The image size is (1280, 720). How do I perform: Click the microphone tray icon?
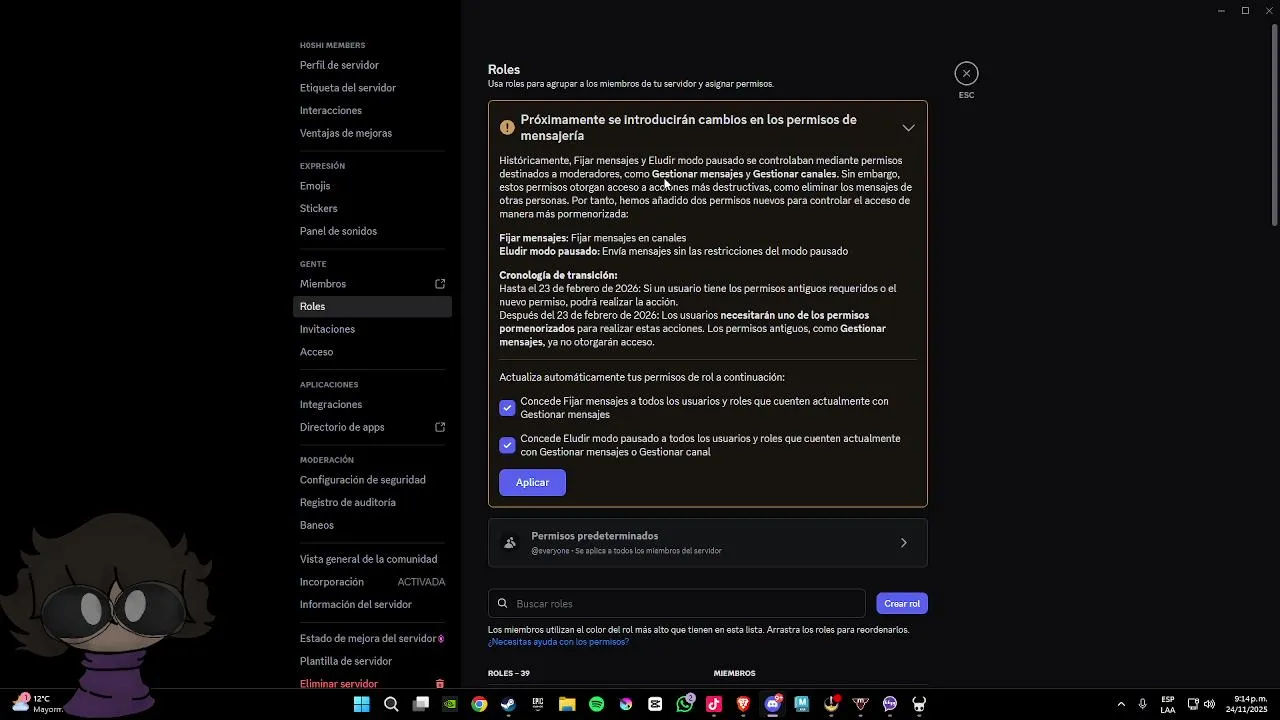(x=1142, y=704)
